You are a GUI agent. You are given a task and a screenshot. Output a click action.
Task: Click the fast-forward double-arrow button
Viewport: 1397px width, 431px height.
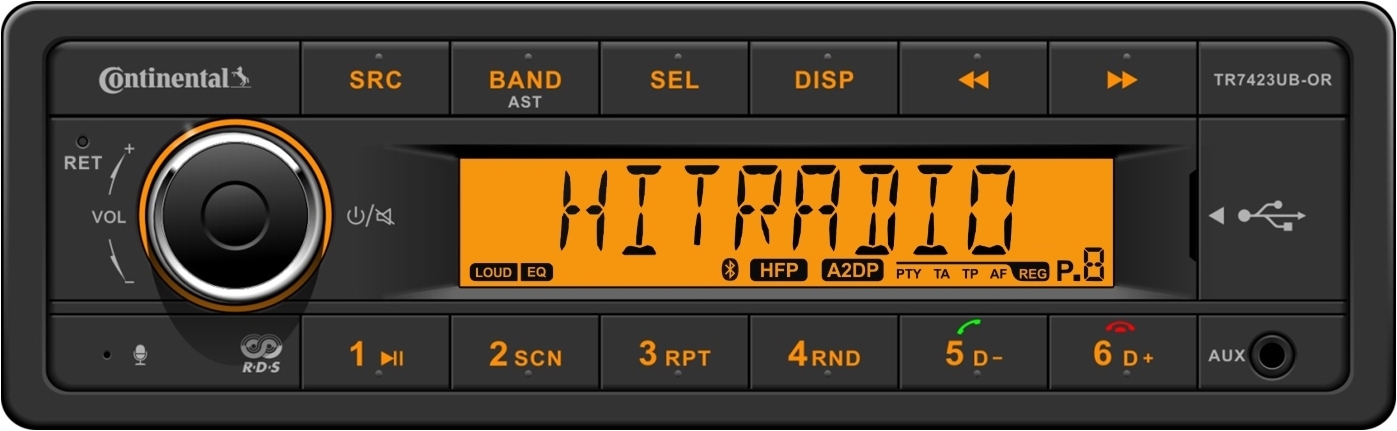[1122, 79]
